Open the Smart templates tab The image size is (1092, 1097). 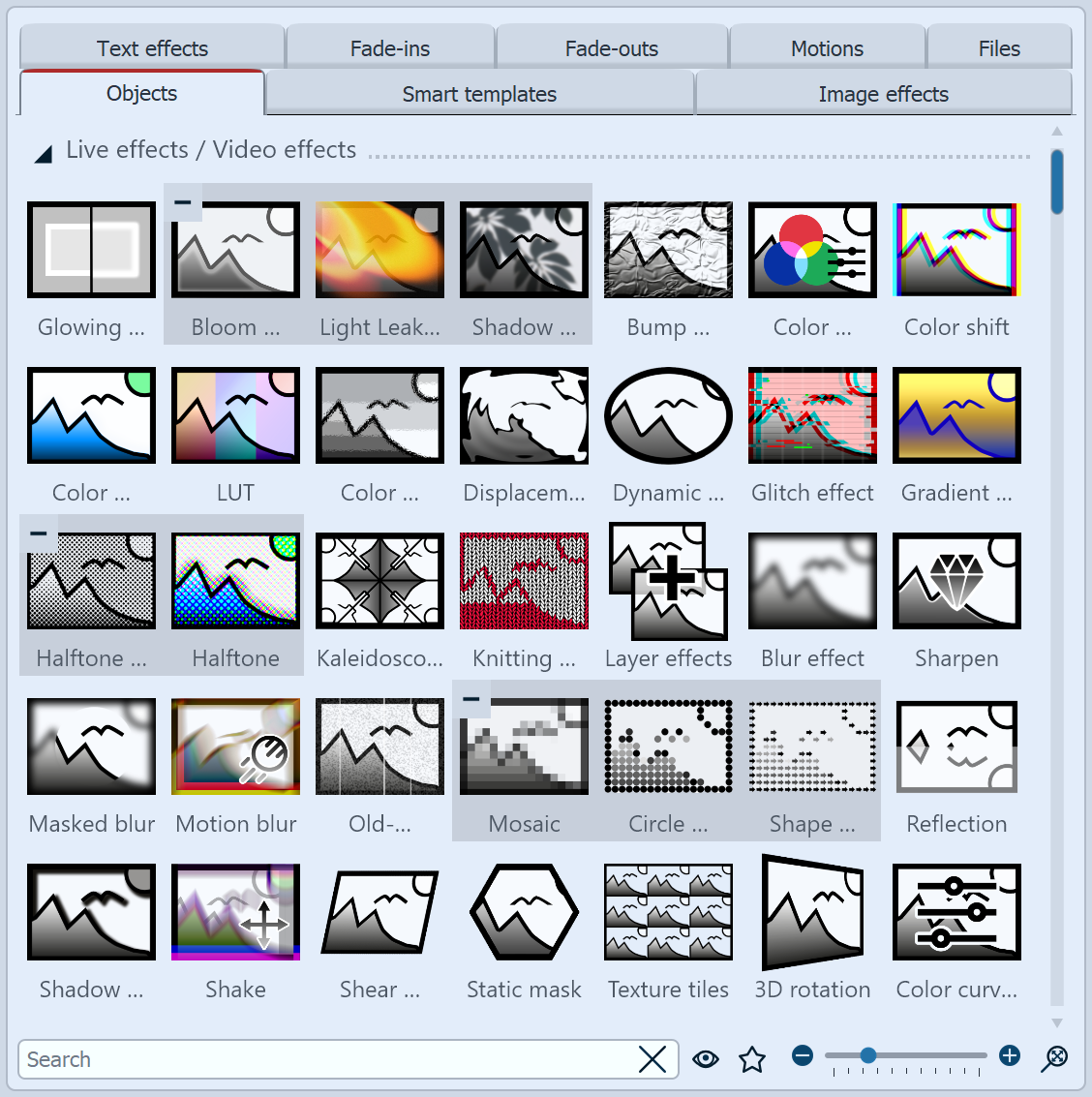[x=479, y=94]
